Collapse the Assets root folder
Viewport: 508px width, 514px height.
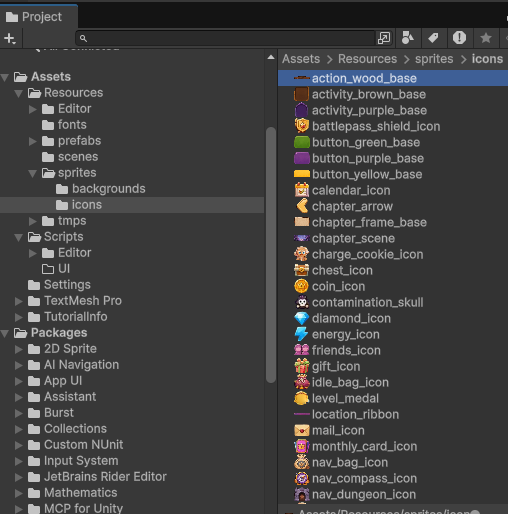pos(5,77)
